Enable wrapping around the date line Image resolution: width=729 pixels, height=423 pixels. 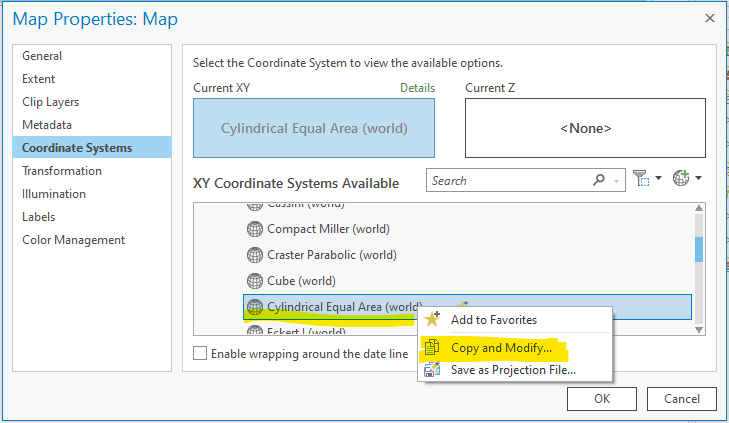pos(200,353)
